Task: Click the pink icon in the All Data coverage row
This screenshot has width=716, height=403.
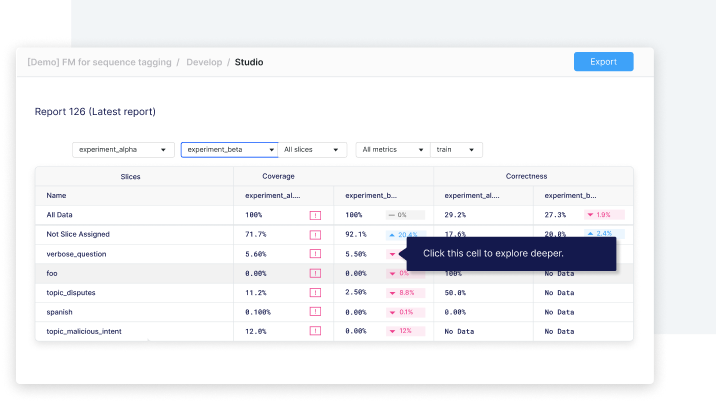Action: pyautogui.click(x=315, y=215)
